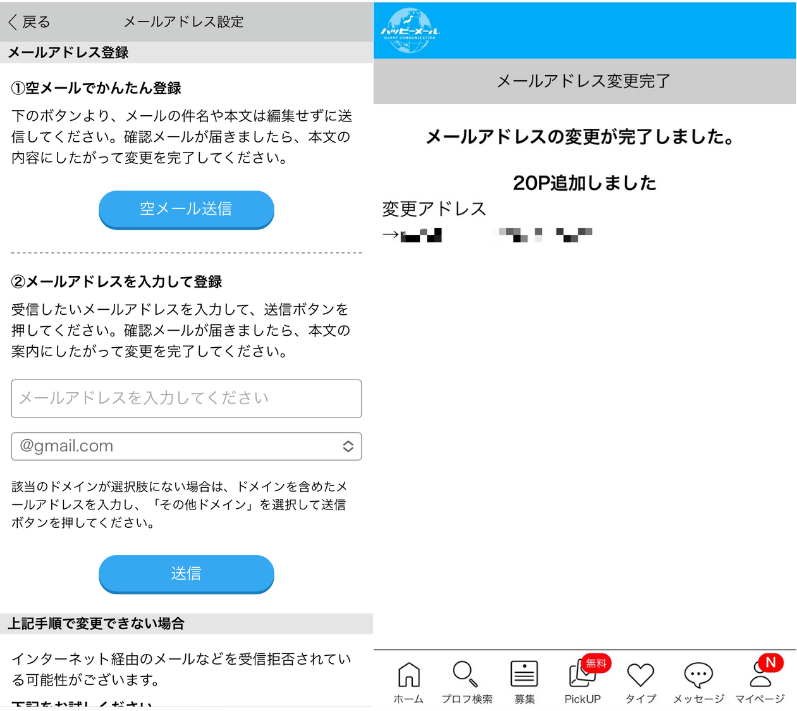Click the 20P追加しました message
Image resolution: width=797 pixels, height=711 pixels.
point(584,183)
